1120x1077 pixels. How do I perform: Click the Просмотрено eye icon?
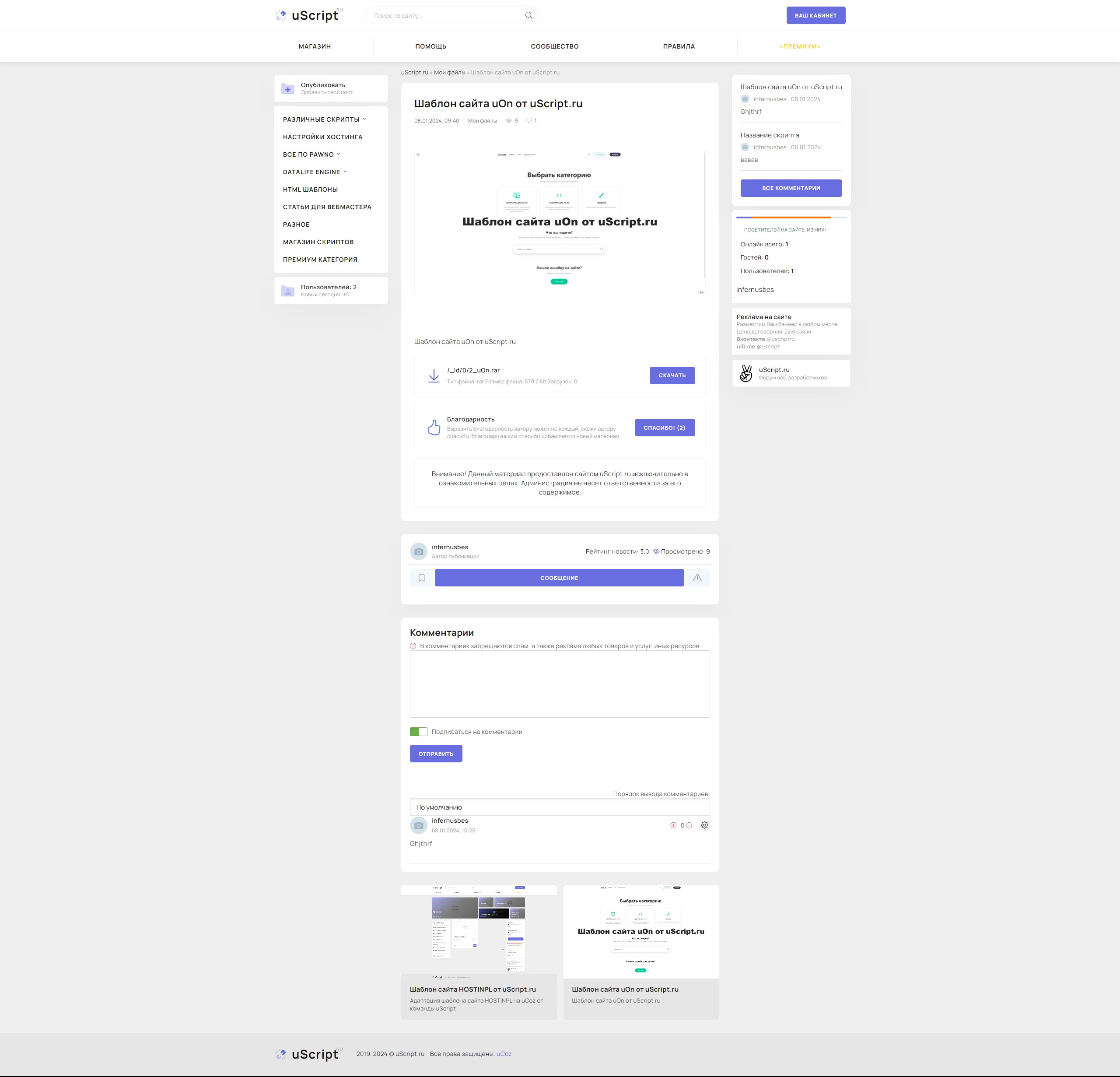[x=656, y=552]
